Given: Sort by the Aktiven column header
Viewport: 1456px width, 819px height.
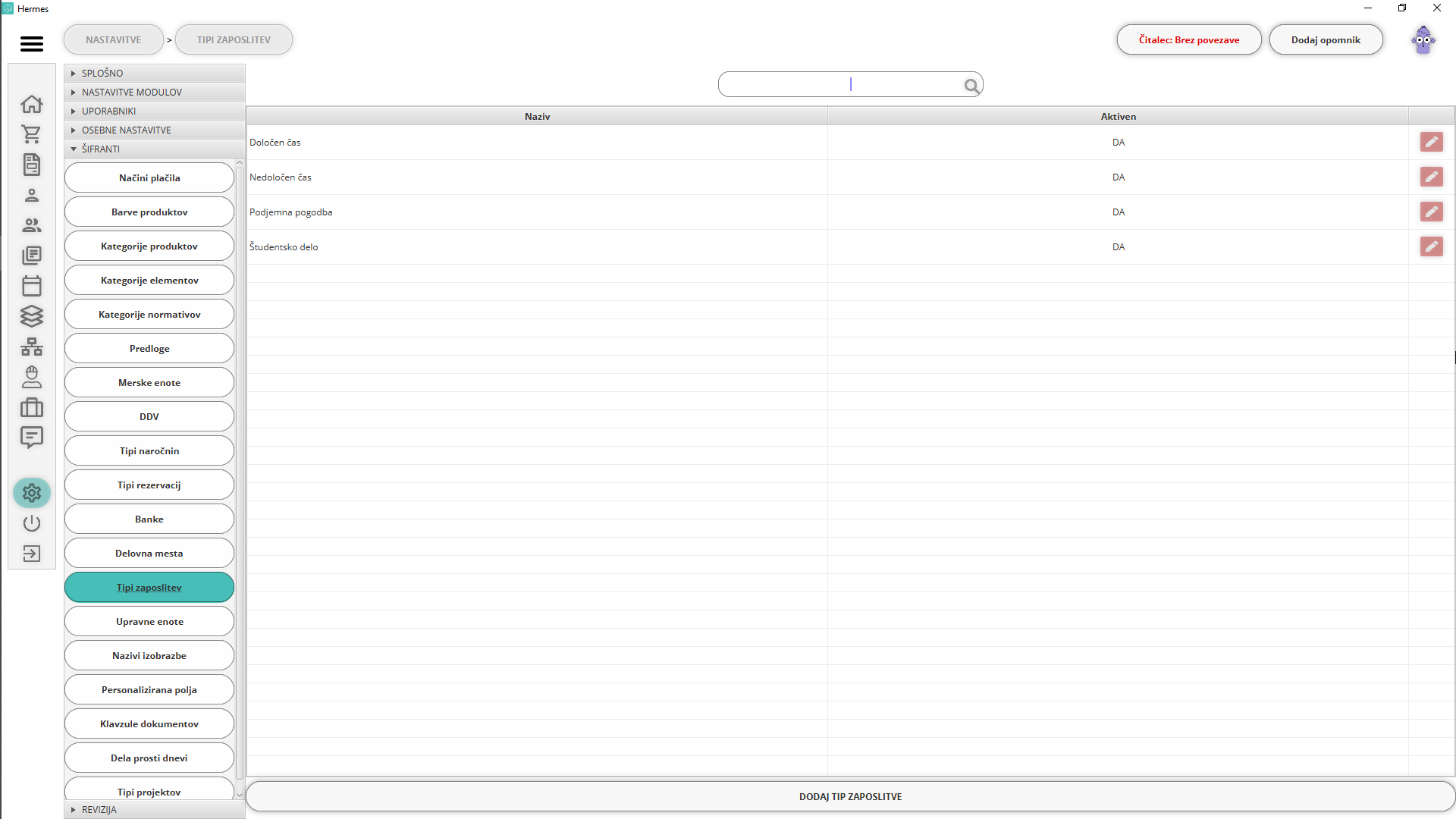Looking at the screenshot, I should coord(1118,116).
